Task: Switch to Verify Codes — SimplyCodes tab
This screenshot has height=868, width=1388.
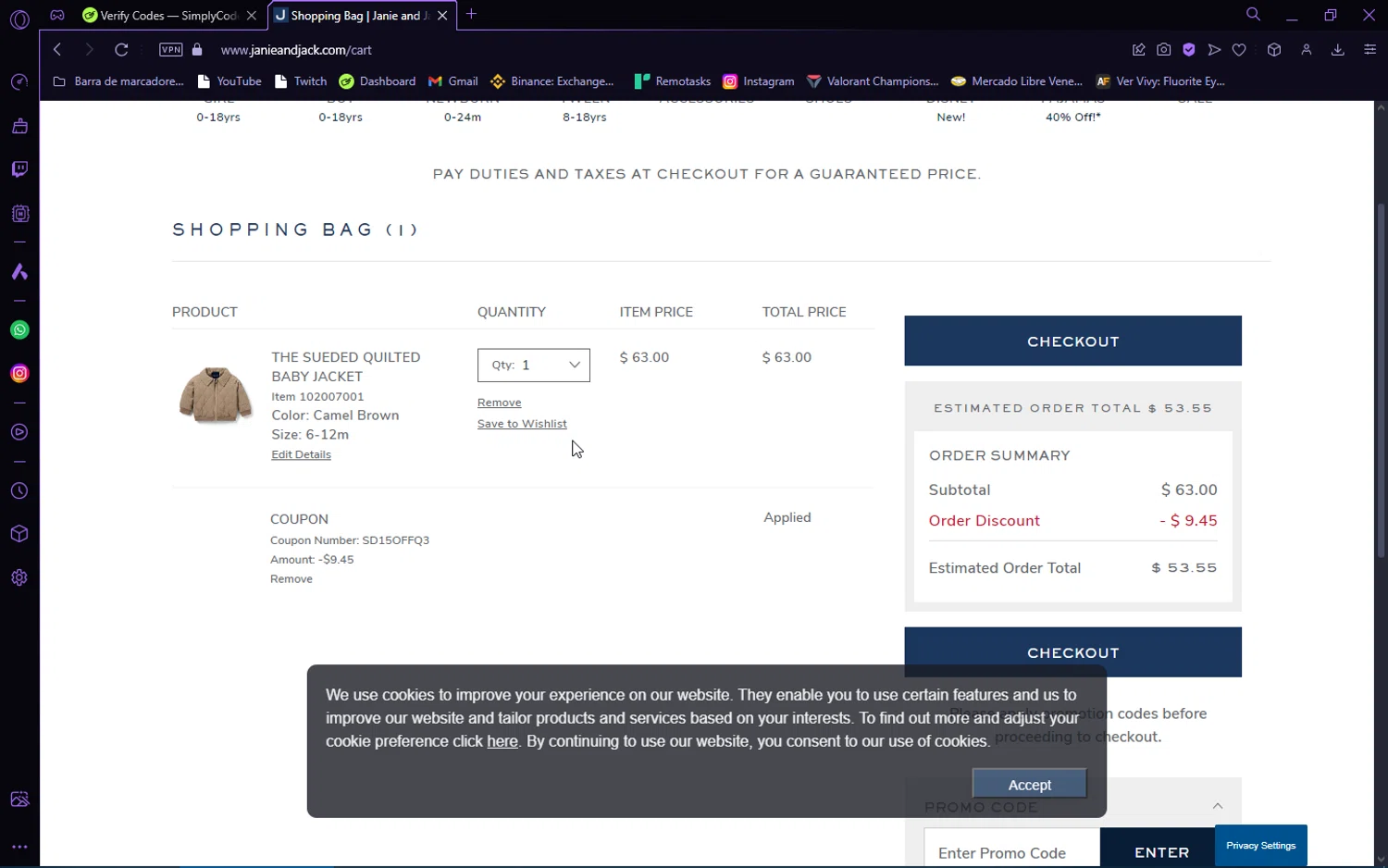Action: click(160, 16)
